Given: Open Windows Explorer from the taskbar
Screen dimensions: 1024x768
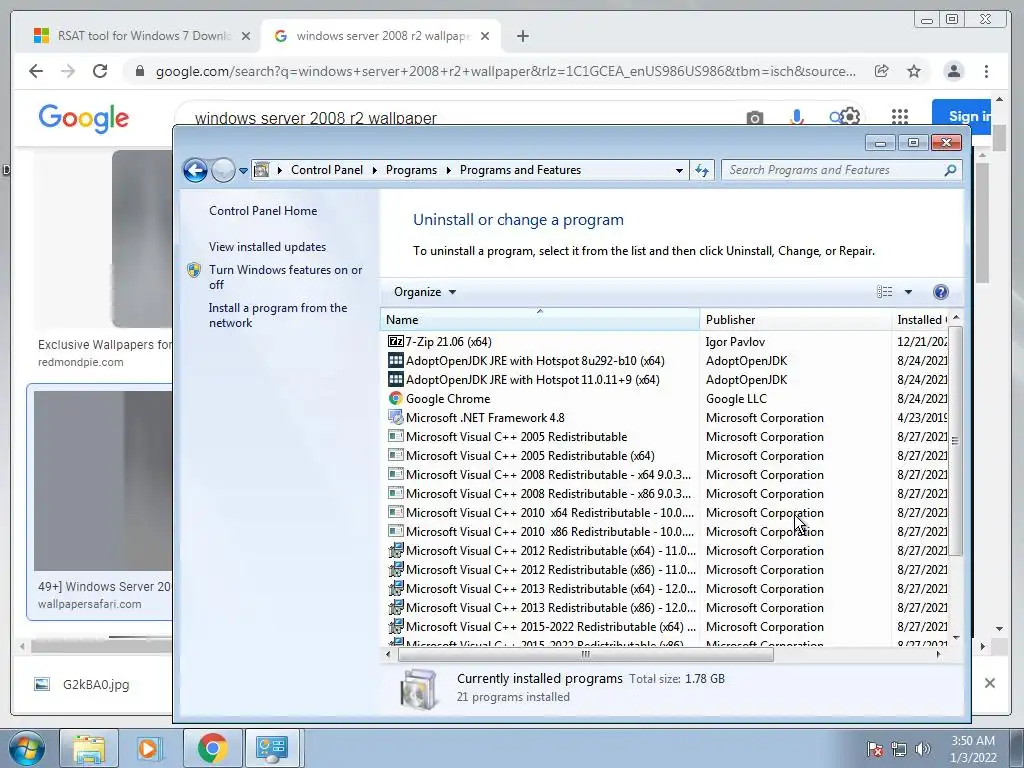Looking at the screenshot, I should (89, 748).
